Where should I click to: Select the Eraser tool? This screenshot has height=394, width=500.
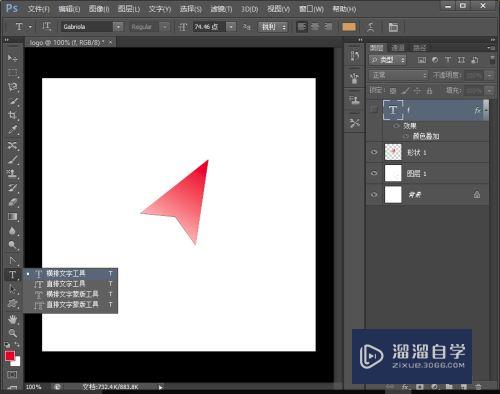(x=12, y=202)
